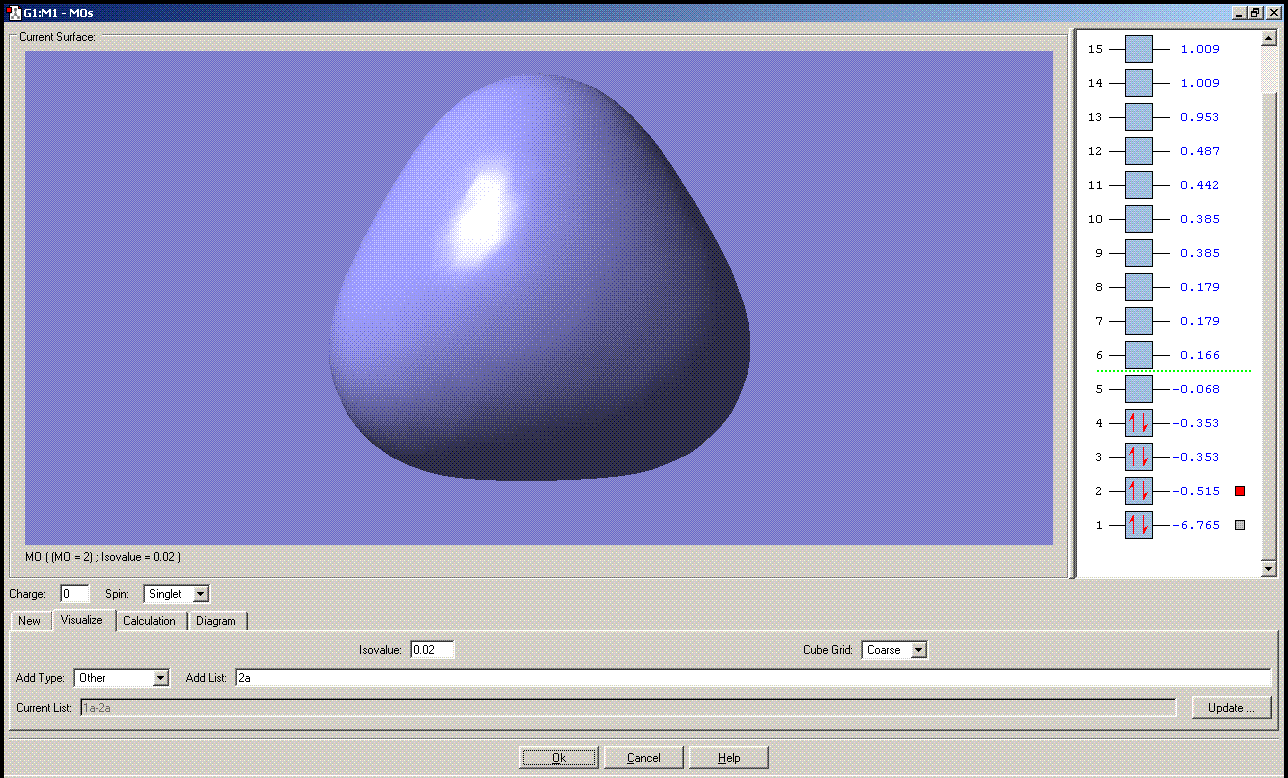This screenshot has width=1288, height=778.
Task: Click the energy value 0.487
Action: pyautogui.click(x=1200, y=151)
